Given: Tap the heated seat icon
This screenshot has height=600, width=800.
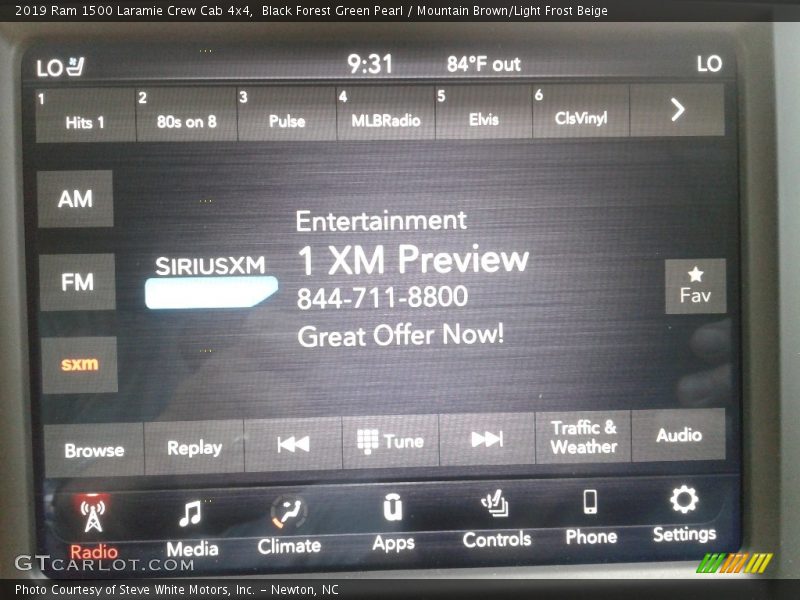Looking at the screenshot, I should [77, 66].
